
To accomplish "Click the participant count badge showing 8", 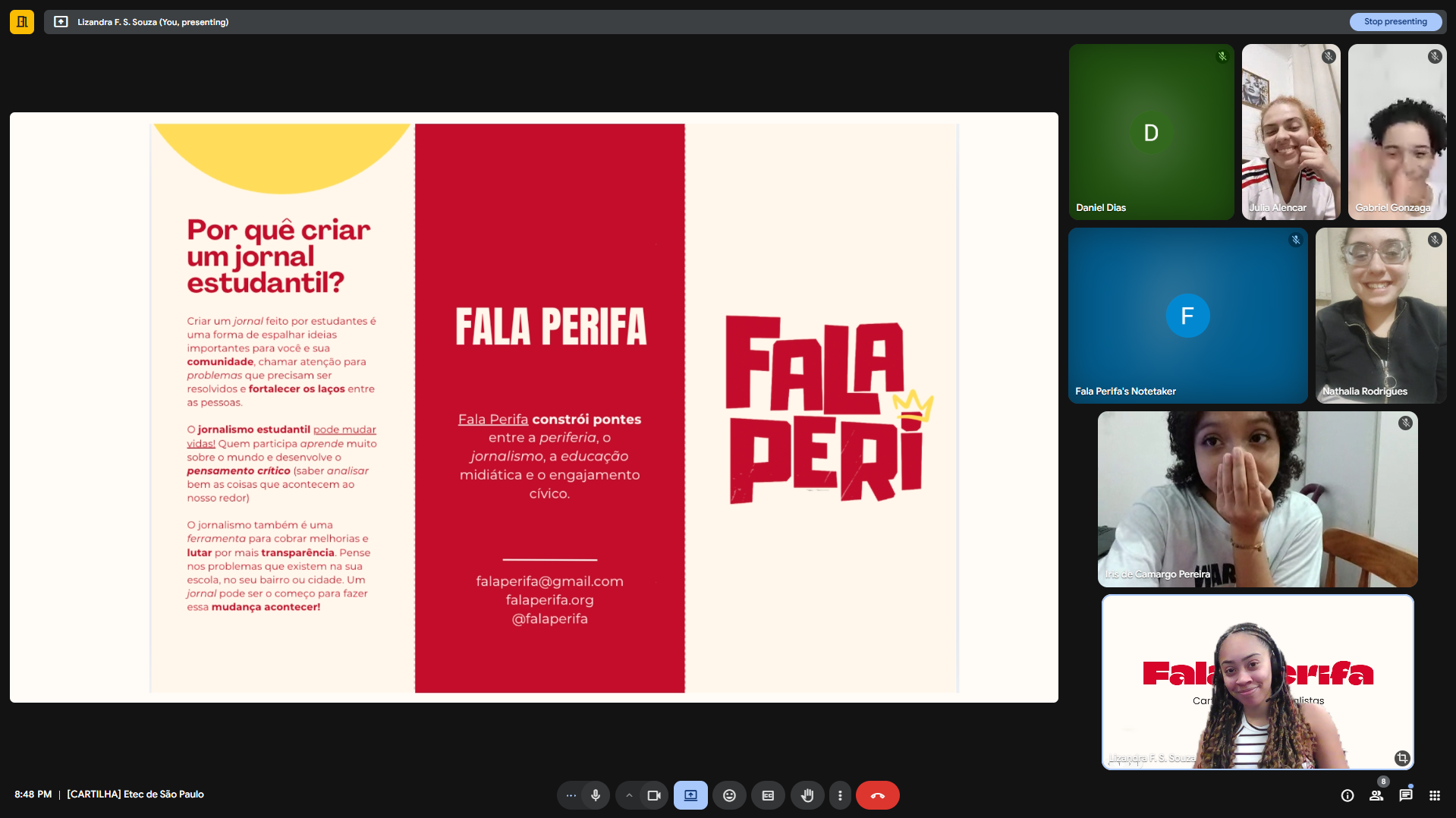I will [x=1383, y=782].
